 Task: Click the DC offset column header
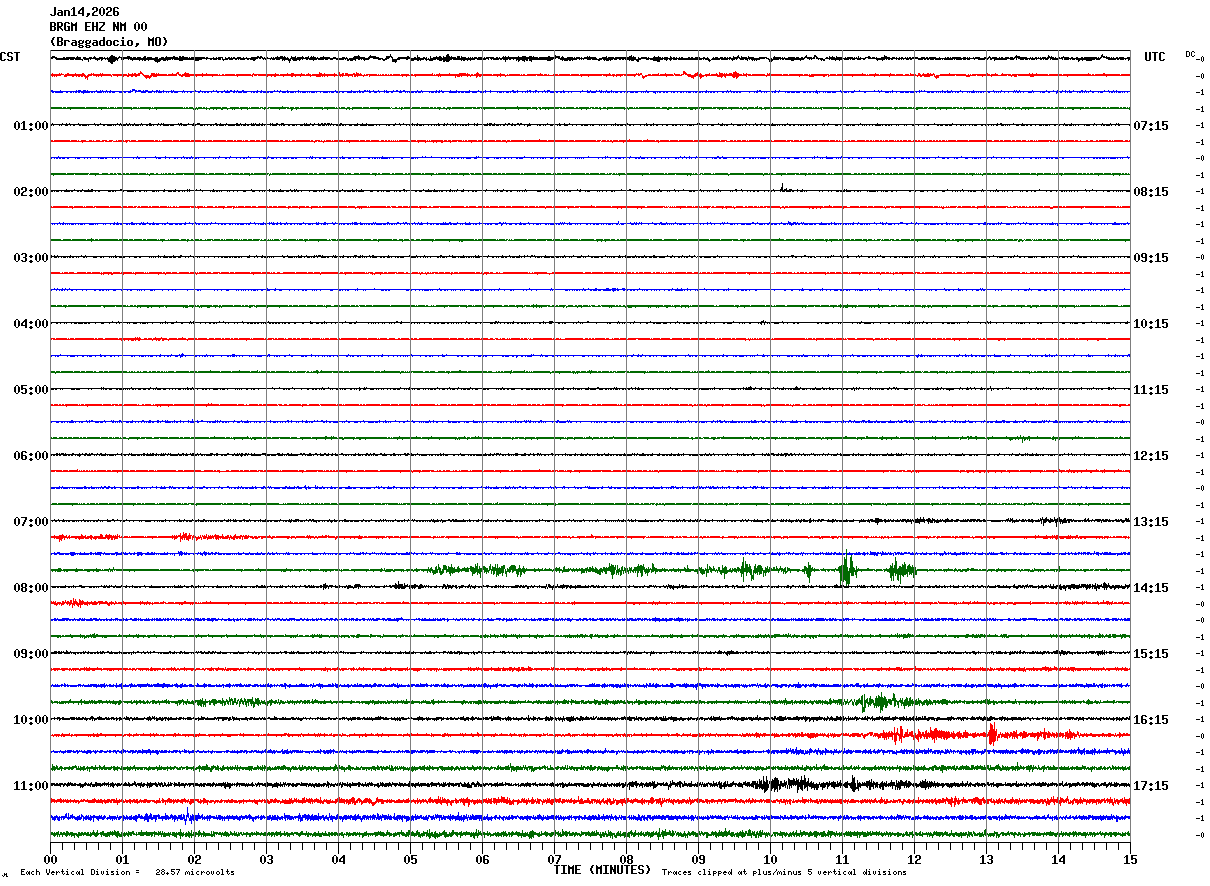1190,54
